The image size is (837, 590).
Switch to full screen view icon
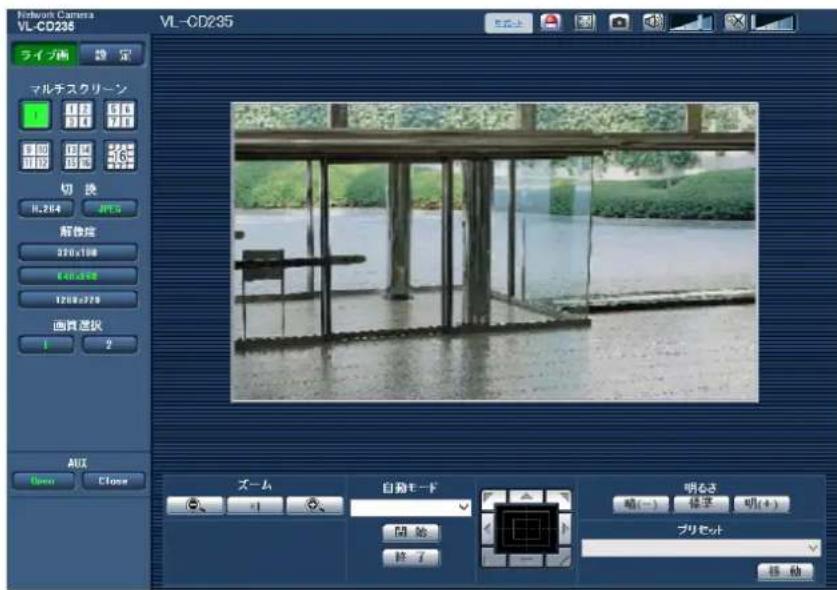click(585, 23)
